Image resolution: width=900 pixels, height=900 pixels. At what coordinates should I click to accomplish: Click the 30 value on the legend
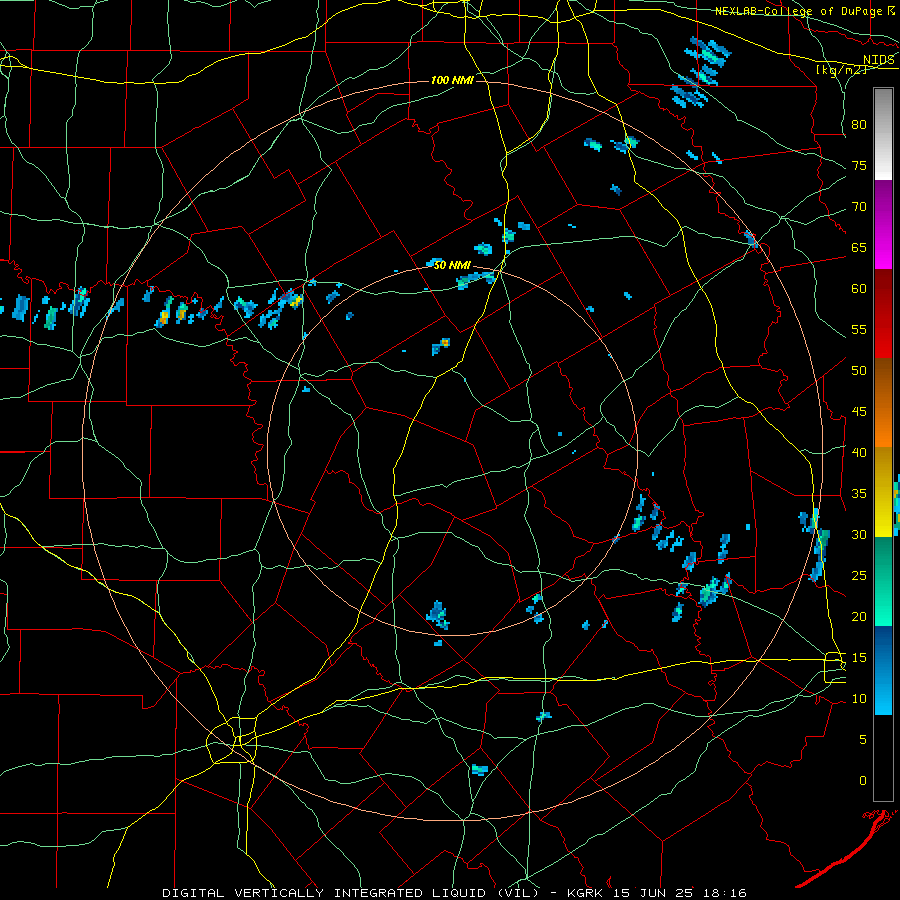(859, 534)
